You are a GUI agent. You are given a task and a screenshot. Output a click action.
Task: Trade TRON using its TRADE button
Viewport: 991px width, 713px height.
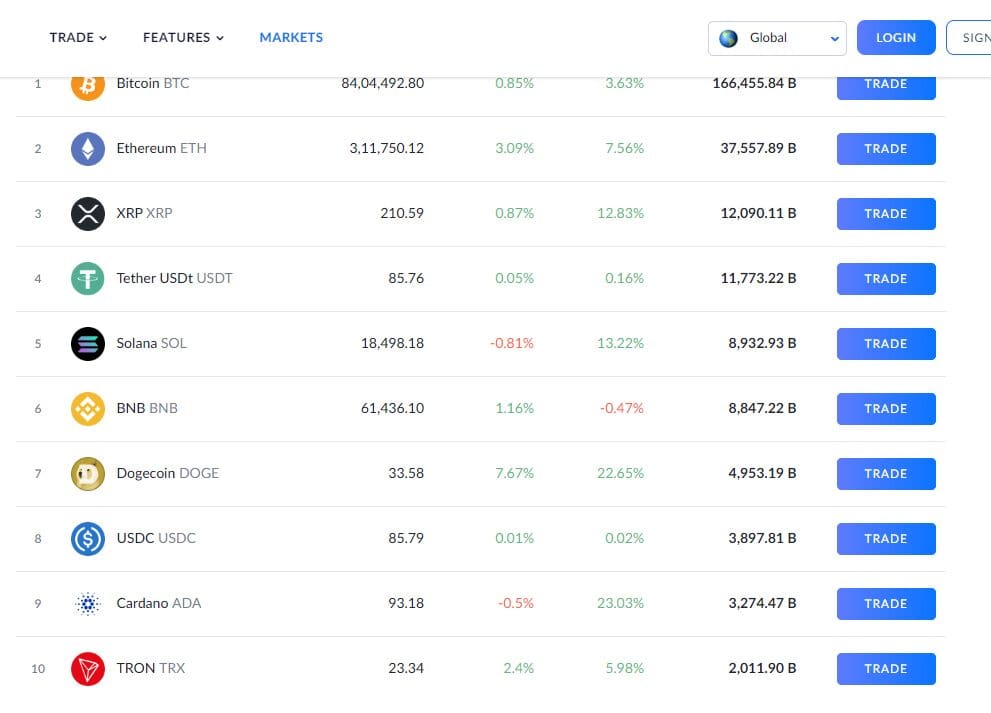(886, 669)
